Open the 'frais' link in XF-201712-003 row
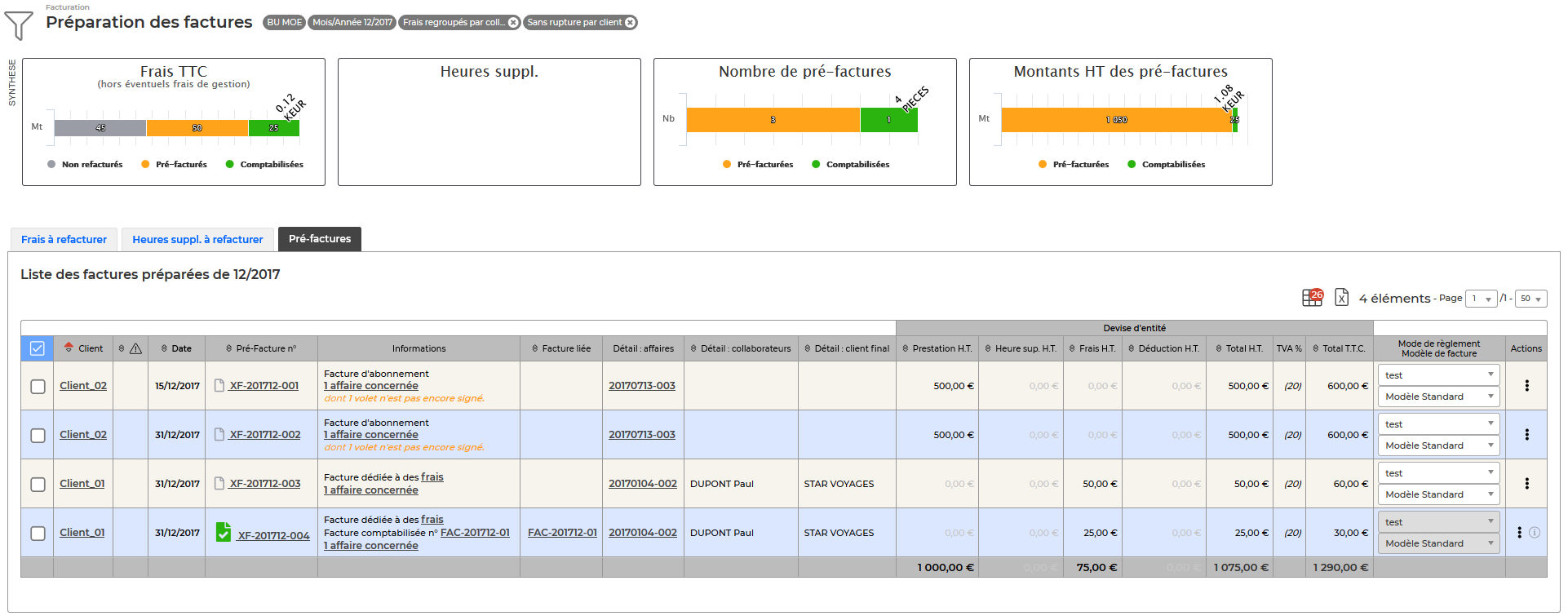This screenshot has height=616, width=1568. [432, 476]
